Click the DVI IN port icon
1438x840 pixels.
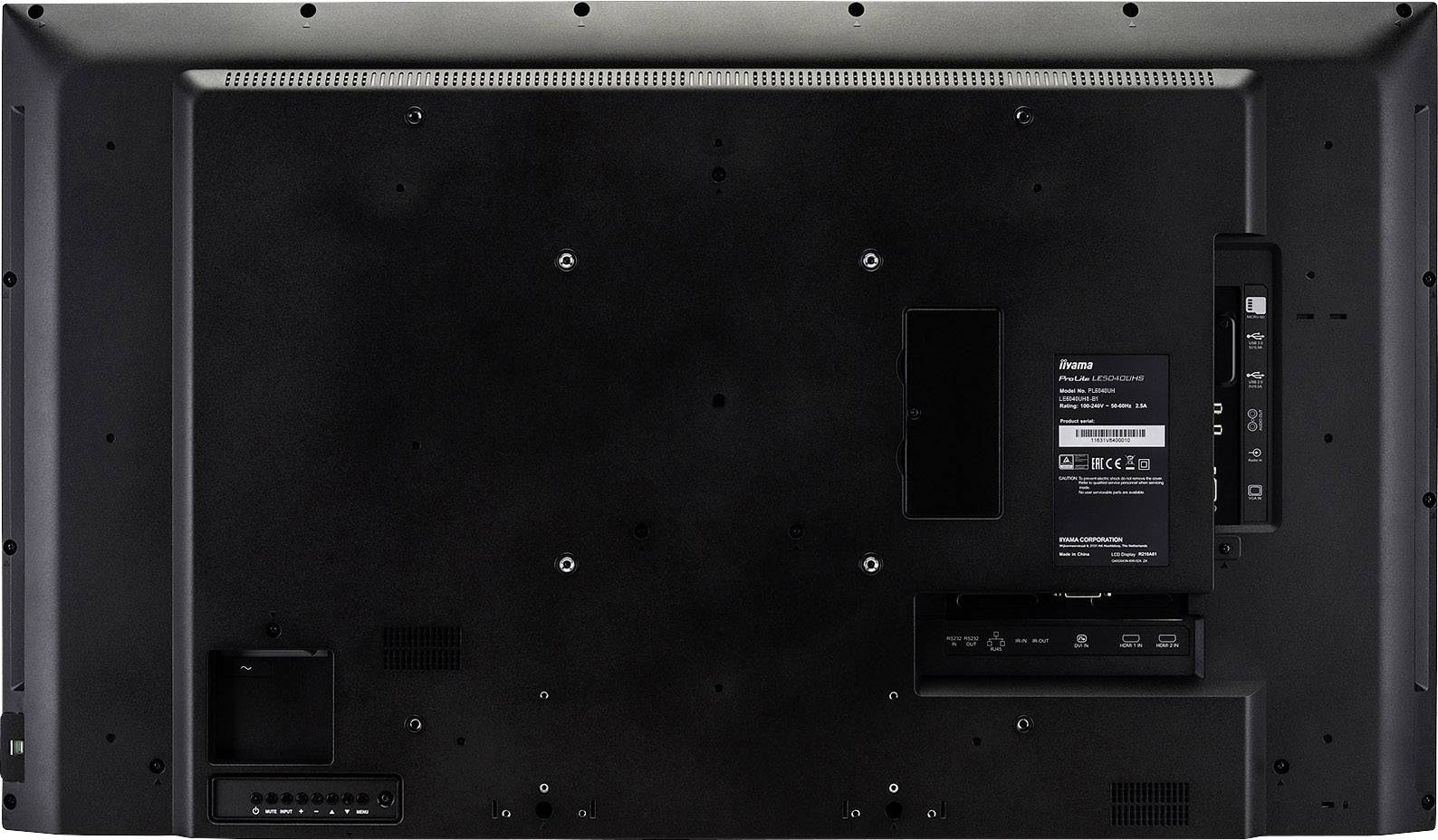click(1081, 638)
